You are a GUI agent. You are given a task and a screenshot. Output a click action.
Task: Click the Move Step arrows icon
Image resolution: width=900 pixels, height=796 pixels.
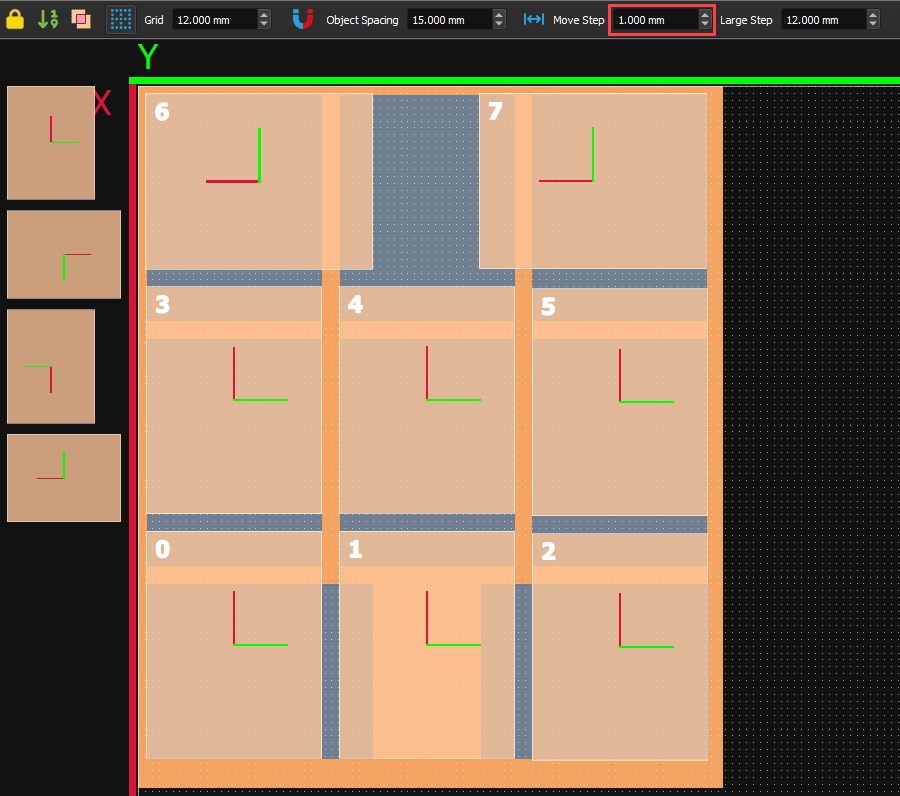tap(534, 19)
